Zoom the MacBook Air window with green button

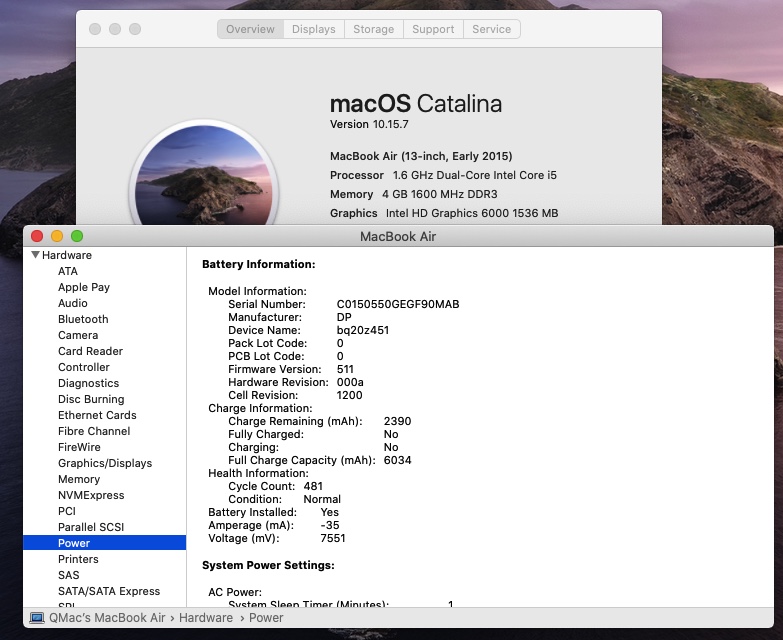pyautogui.click(x=77, y=236)
